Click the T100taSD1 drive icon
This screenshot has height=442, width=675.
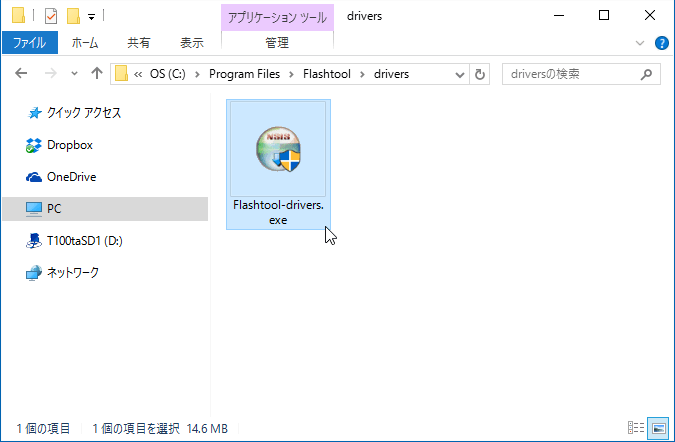pyautogui.click(x=34, y=241)
